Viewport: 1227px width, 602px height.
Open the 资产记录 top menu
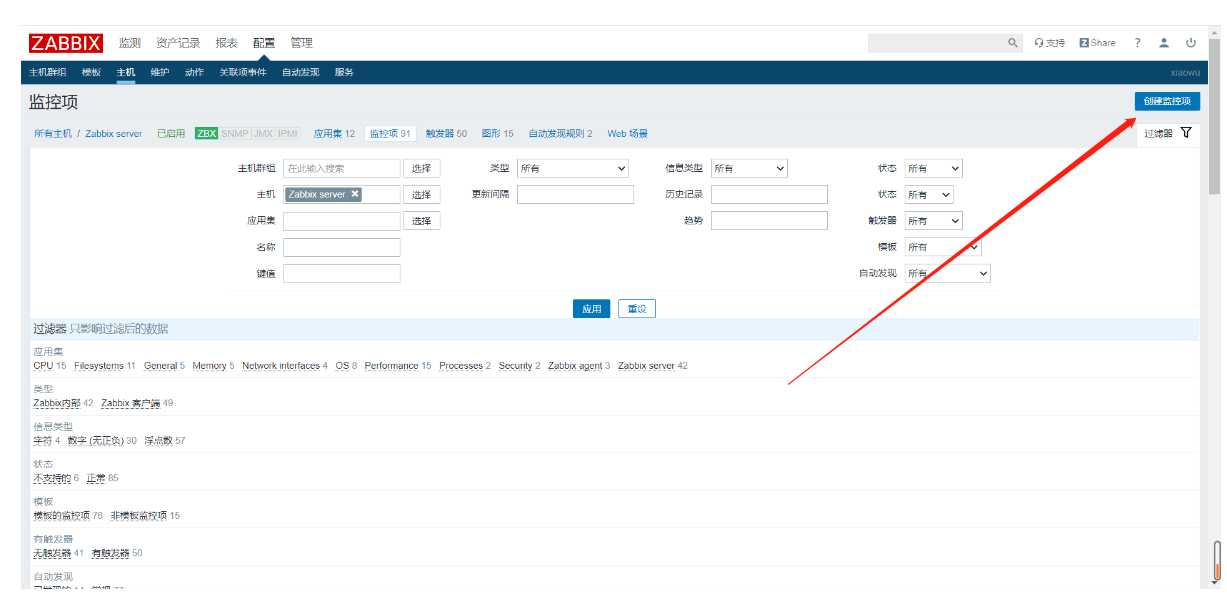pyautogui.click(x=178, y=43)
